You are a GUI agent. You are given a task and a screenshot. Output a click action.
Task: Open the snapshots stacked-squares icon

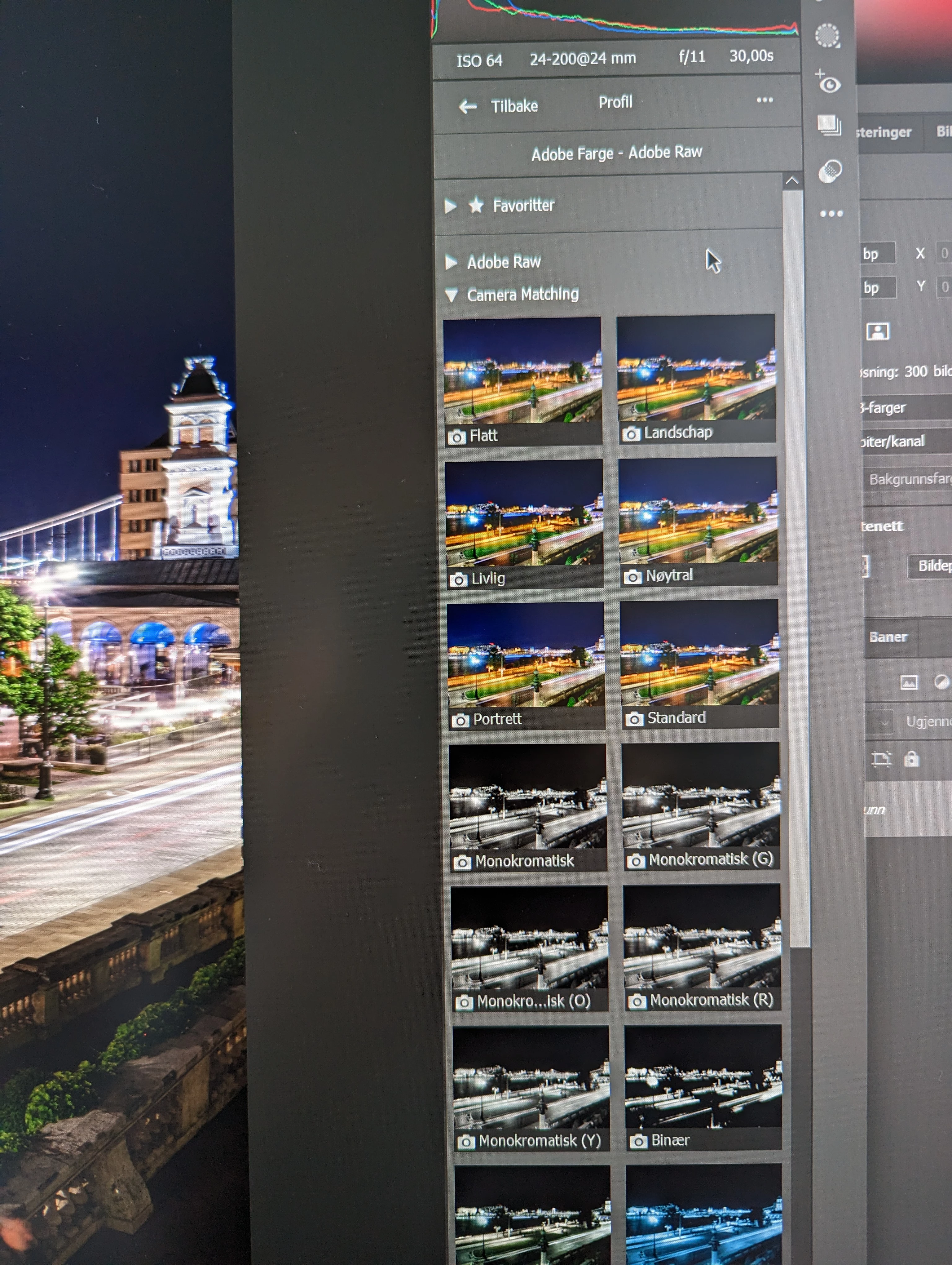click(829, 125)
